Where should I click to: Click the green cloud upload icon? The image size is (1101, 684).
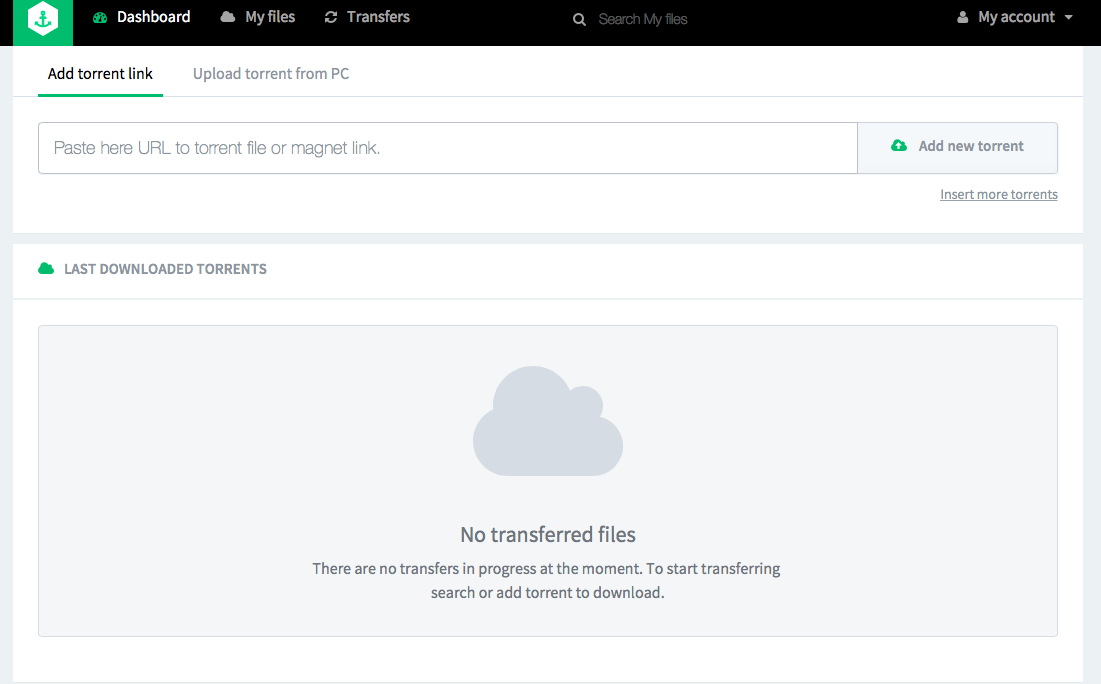tap(899, 146)
